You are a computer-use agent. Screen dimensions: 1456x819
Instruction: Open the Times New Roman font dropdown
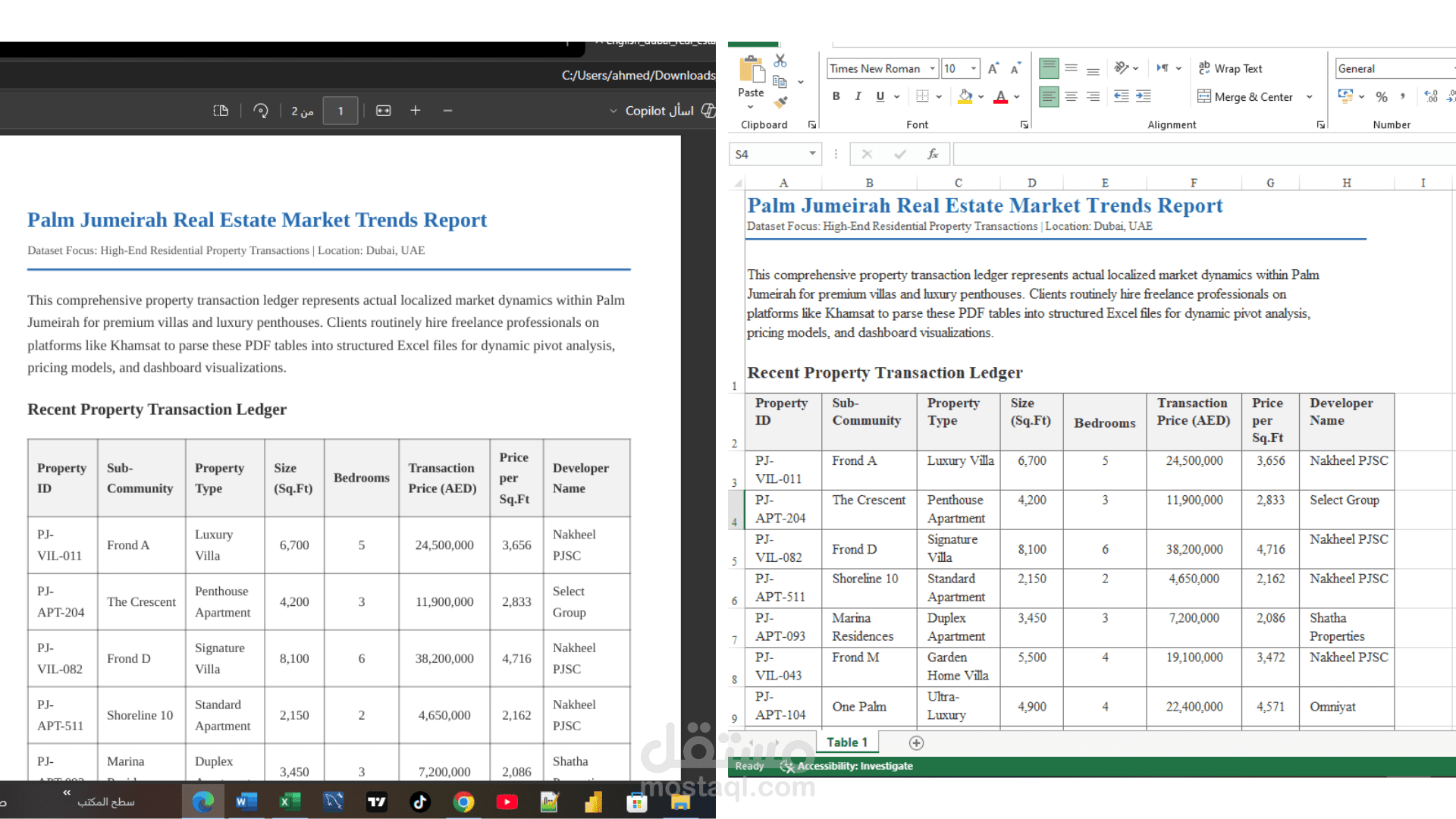(x=932, y=68)
